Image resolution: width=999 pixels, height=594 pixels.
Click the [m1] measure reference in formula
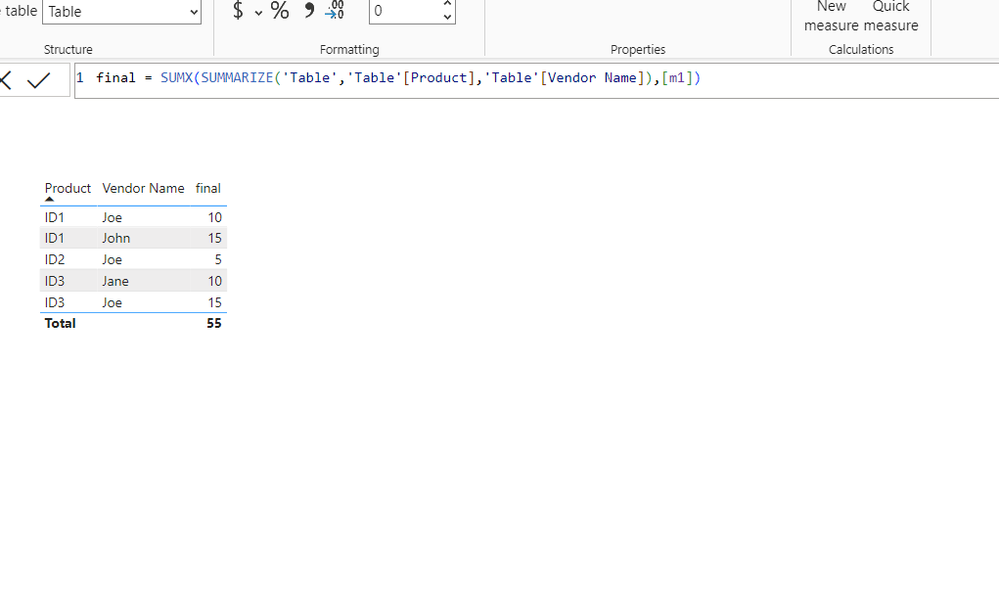pyautogui.click(x=677, y=78)
